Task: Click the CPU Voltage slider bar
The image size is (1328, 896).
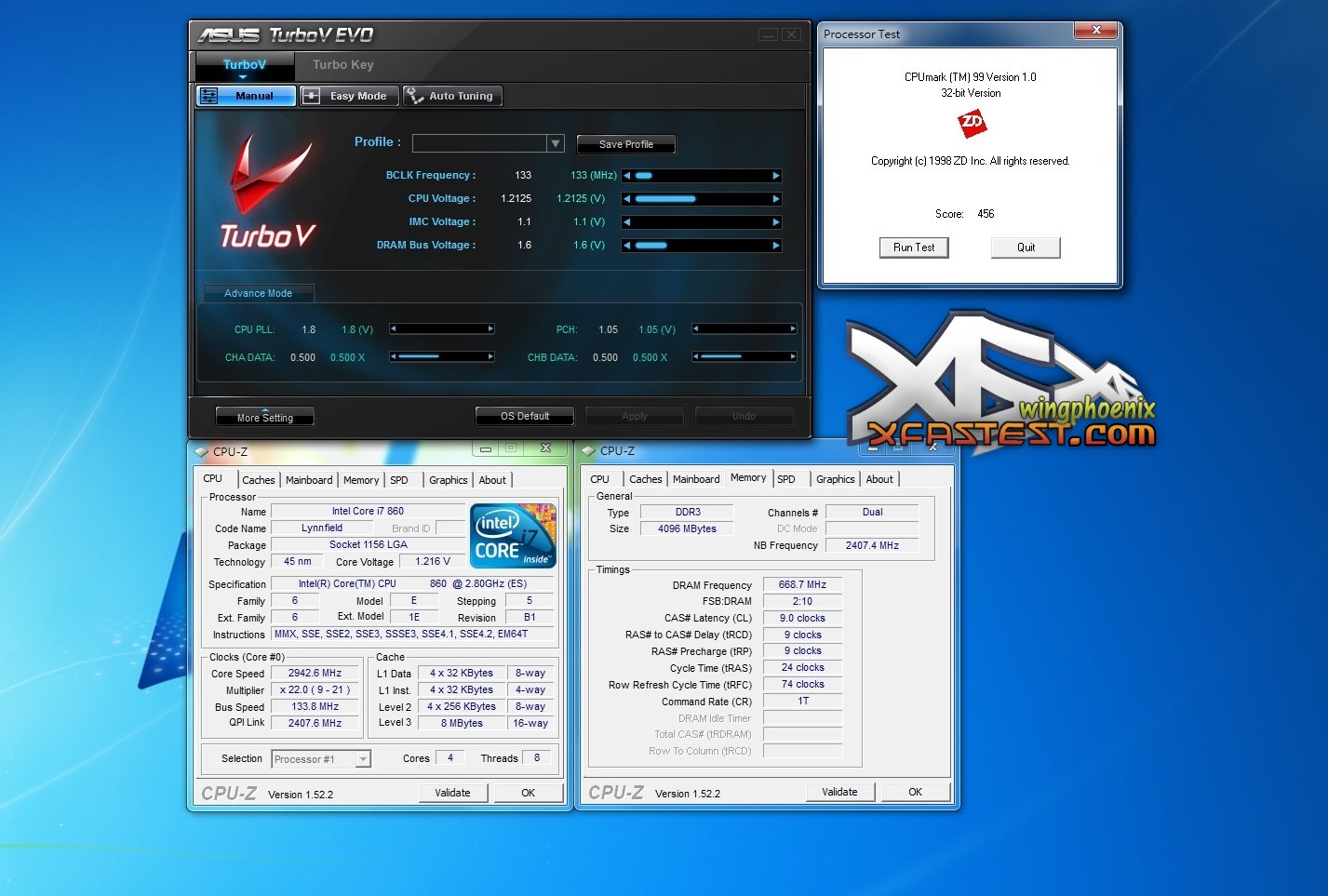Action: (702, 199)
